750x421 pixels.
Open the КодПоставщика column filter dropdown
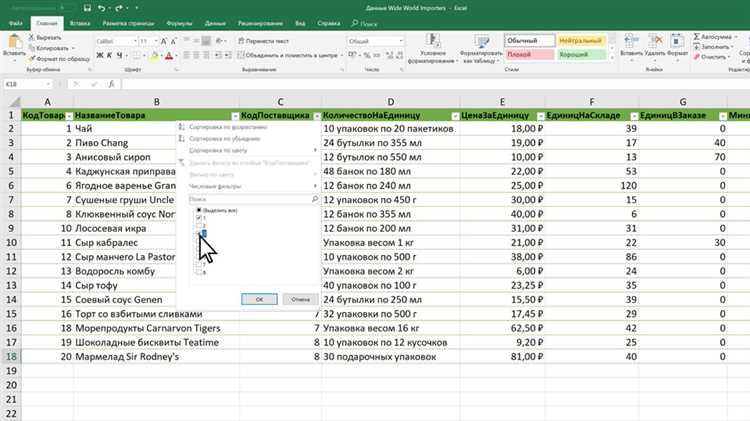pos(317,116)
